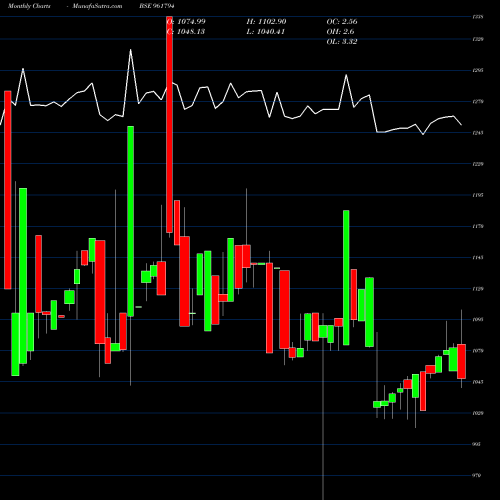The image size is (500, 500).
Task: Select the 1195 price axis label
Action: coord(478,195)
